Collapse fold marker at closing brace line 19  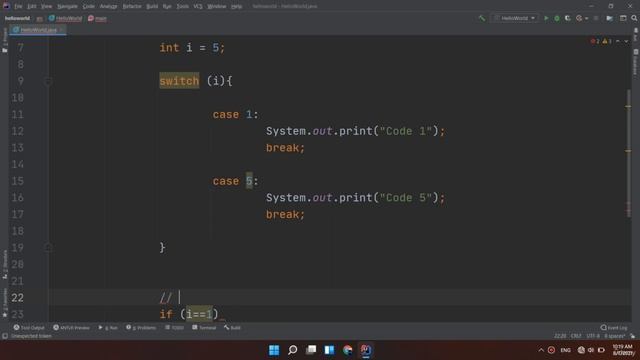tap(48, 248)
